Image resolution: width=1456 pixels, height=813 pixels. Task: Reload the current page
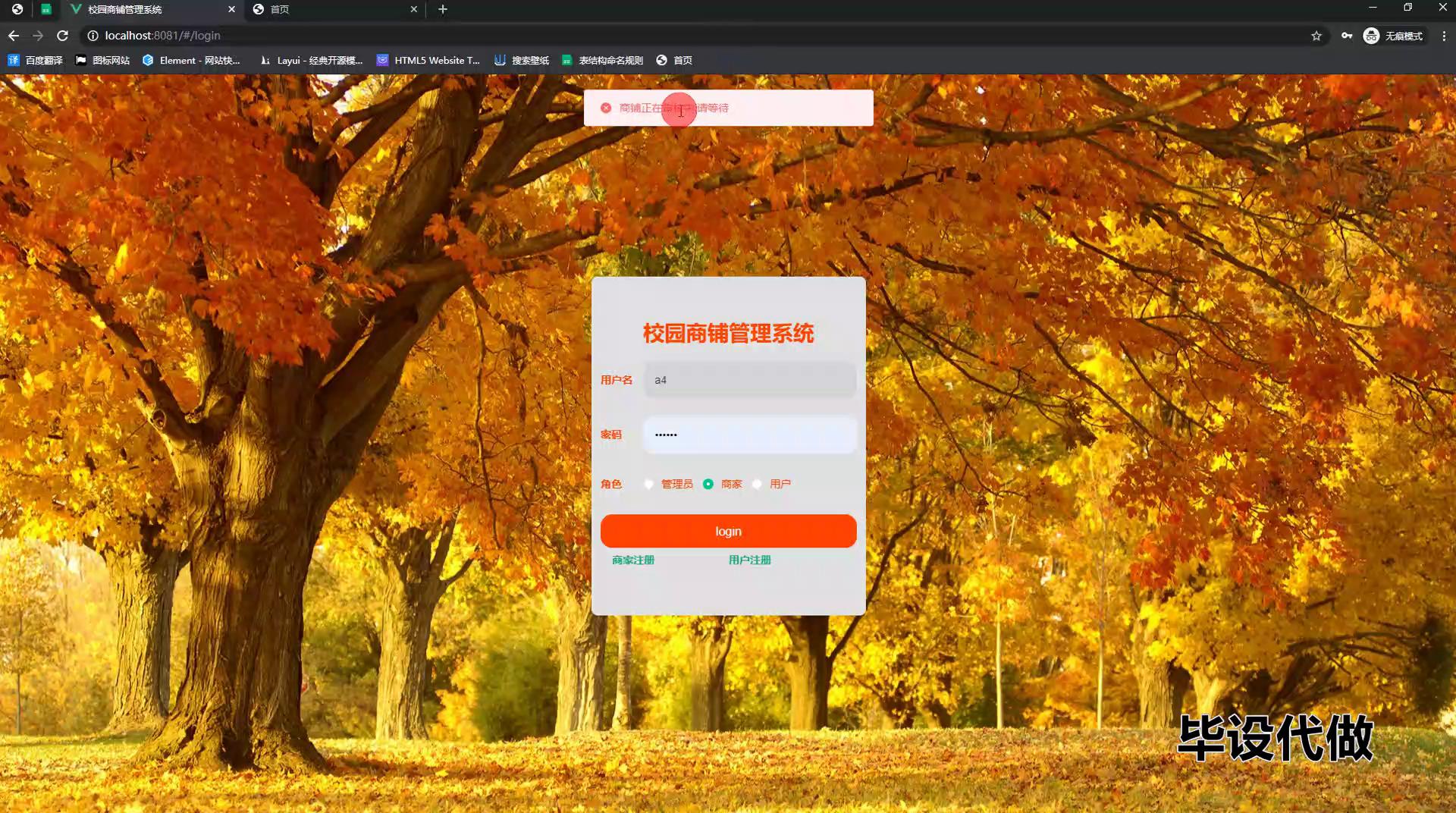click(63, 36)
